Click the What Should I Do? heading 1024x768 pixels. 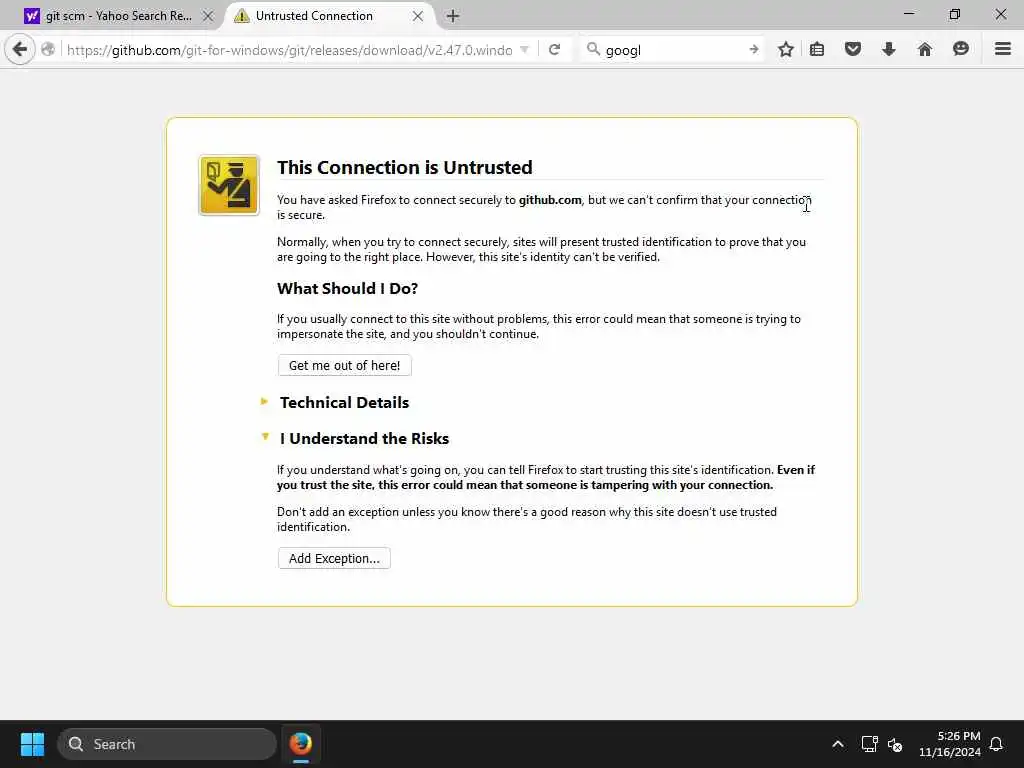[347, 288]
